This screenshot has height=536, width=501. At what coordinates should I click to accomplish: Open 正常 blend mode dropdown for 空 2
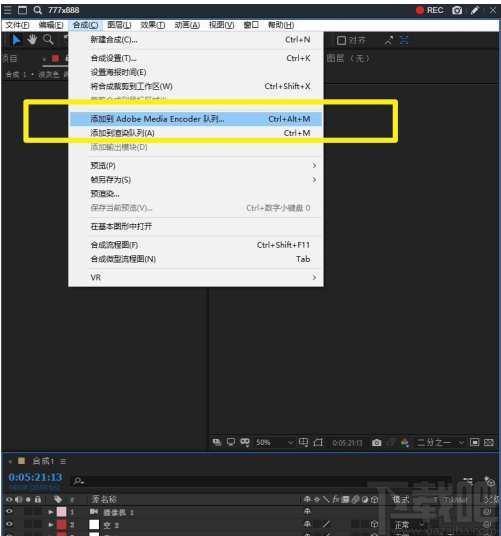[x=409, y=524]
